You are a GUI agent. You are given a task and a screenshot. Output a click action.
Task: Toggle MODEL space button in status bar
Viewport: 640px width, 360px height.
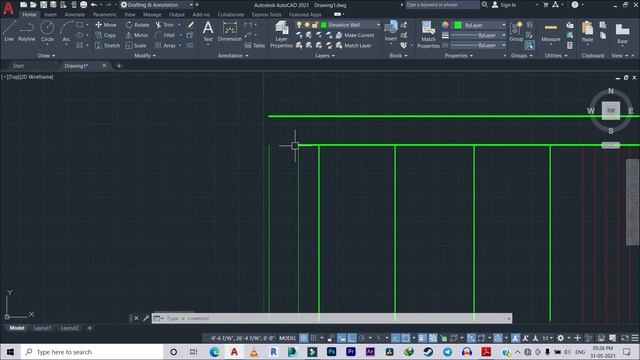[287, 338]
